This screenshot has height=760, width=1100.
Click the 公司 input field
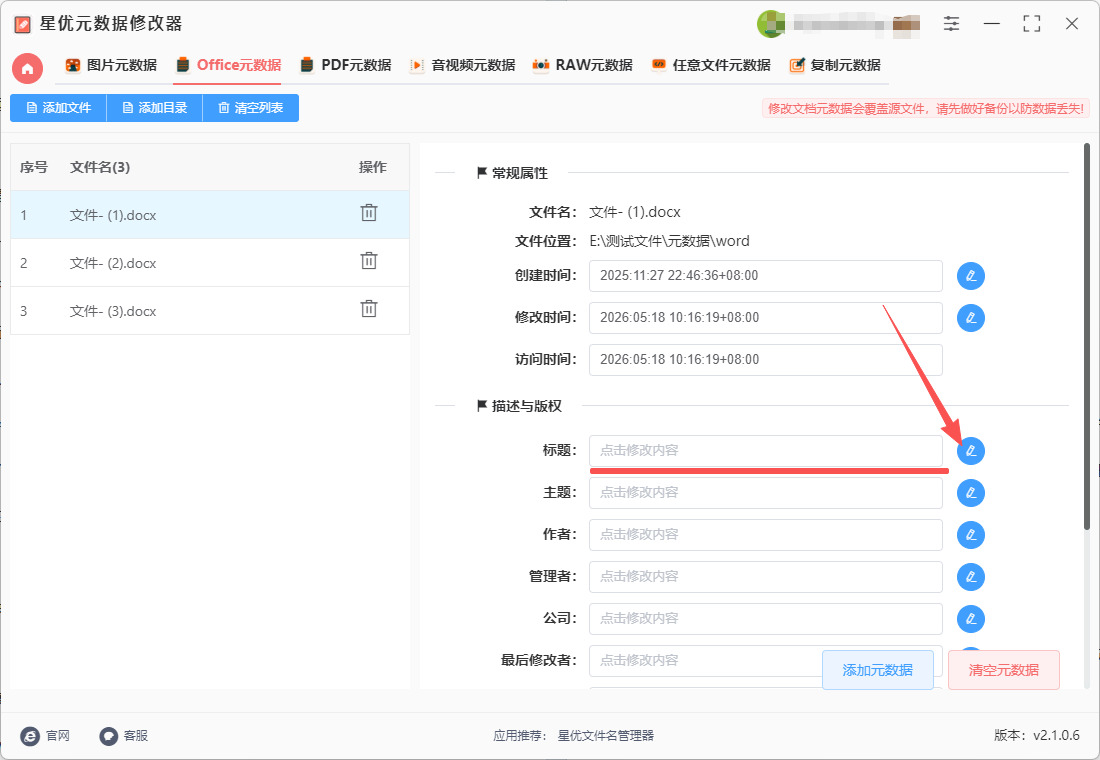765,619
